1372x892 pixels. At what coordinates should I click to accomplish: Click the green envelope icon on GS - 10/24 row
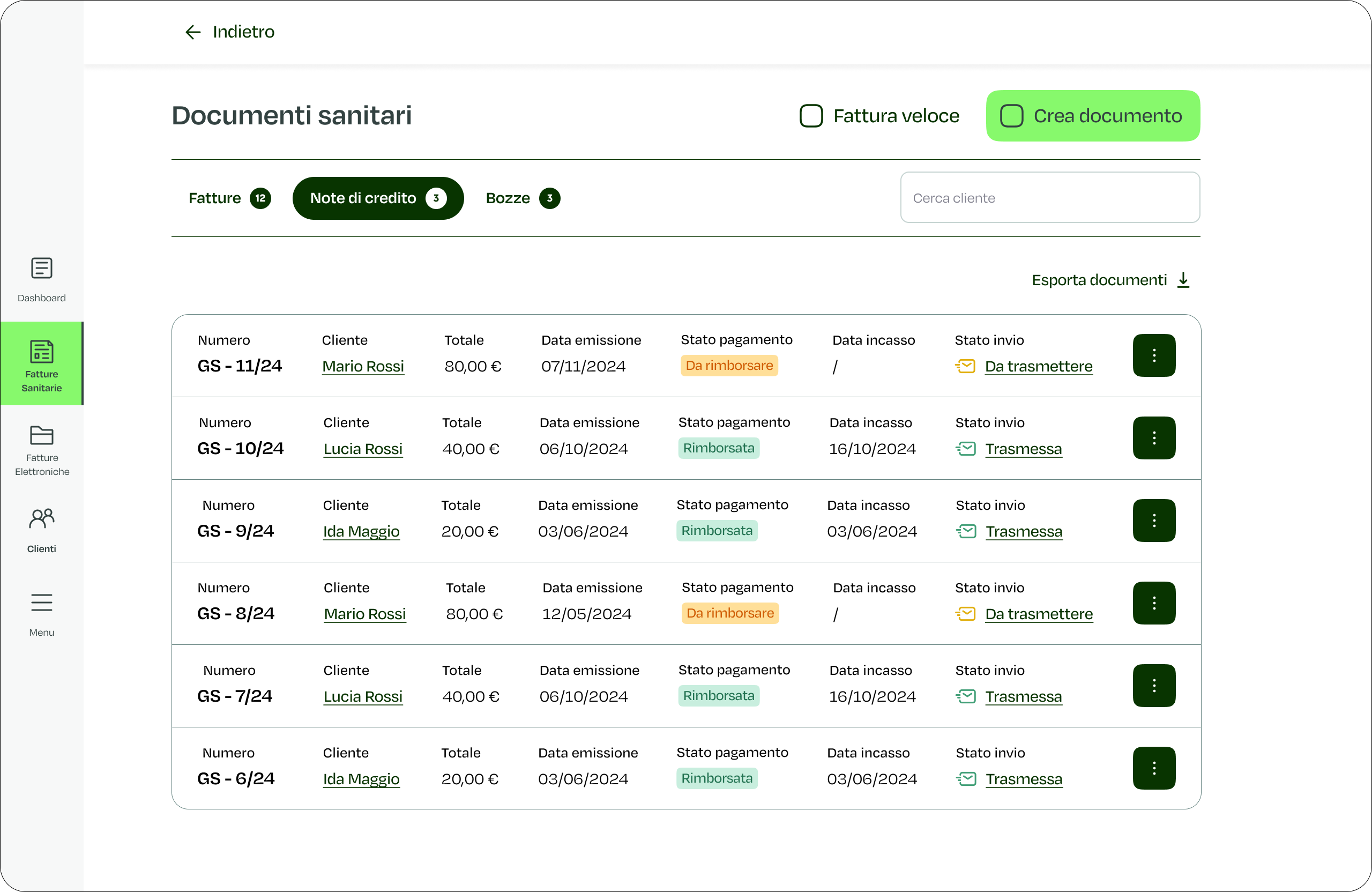point(966,449)
